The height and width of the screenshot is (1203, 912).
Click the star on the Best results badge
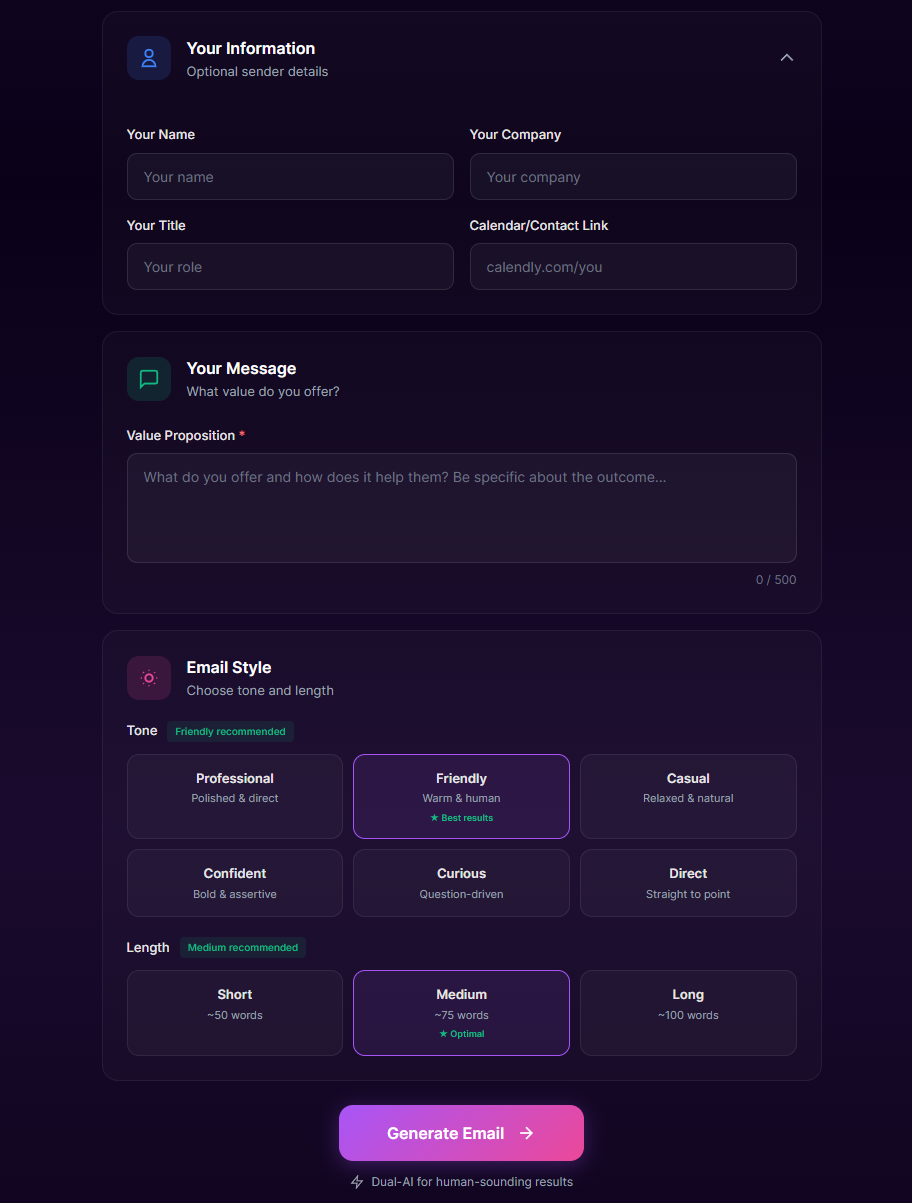[x=433, y=817]
